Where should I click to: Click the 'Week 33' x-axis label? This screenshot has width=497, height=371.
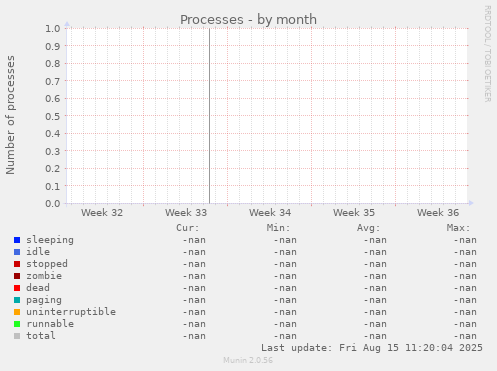[186, 213]
